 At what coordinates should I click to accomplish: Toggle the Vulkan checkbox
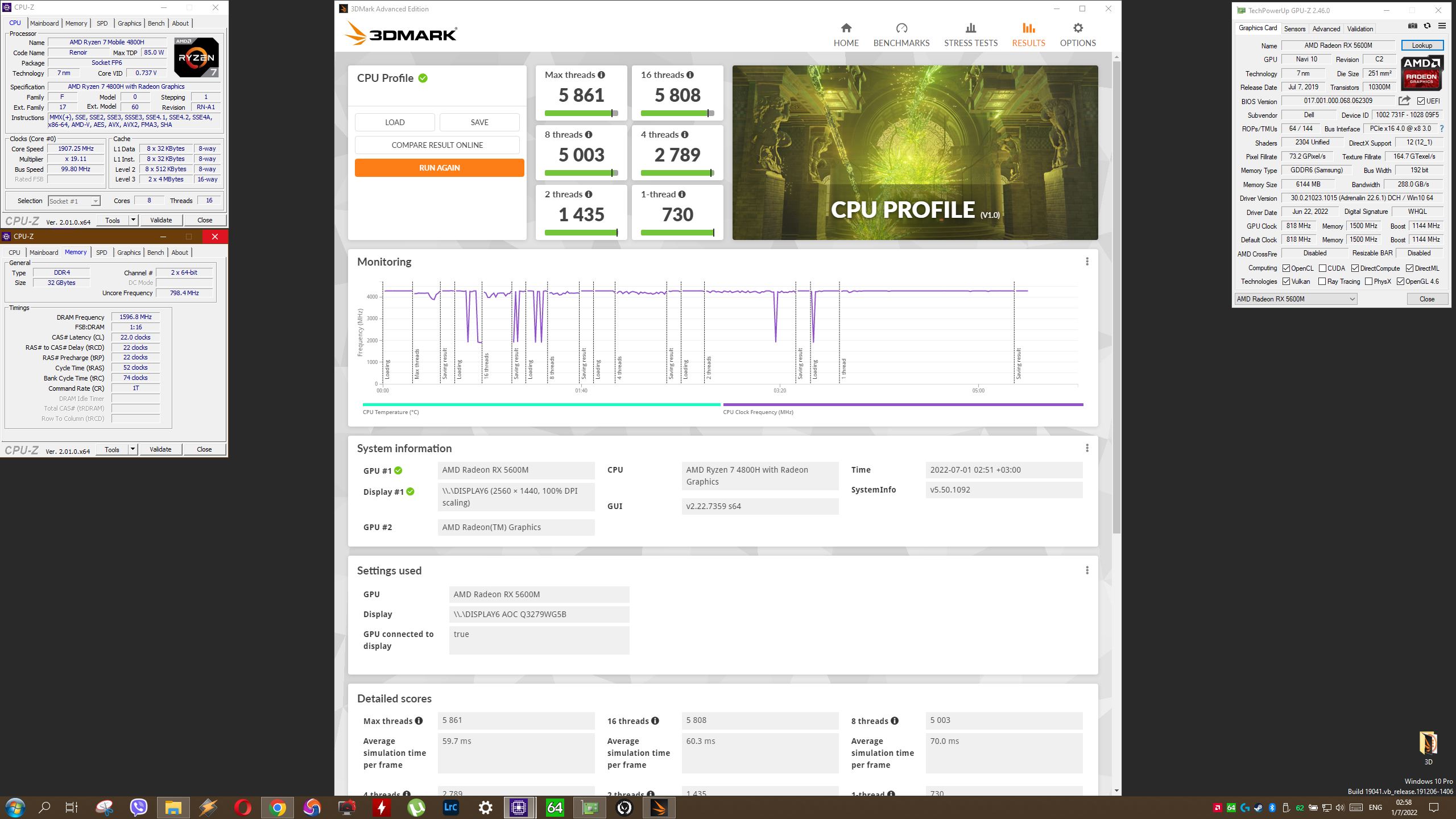pyautogui.click(x=1286, y=282)
